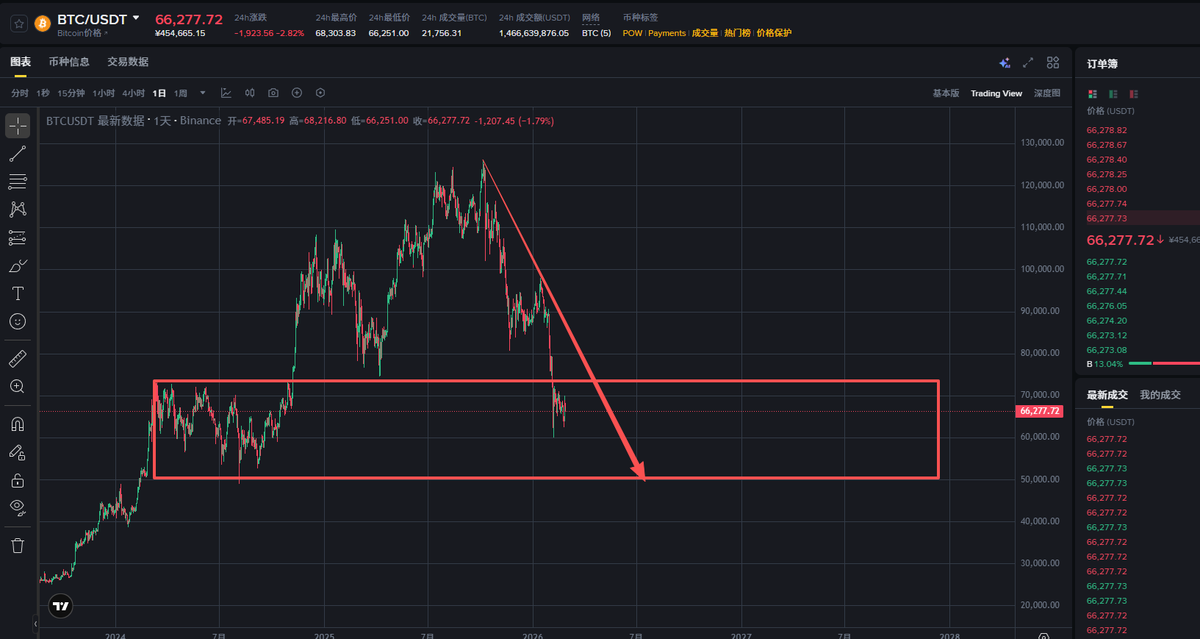1200x639 pixels.
Task: Select the ruler measure tool
Action: [17, 358]
